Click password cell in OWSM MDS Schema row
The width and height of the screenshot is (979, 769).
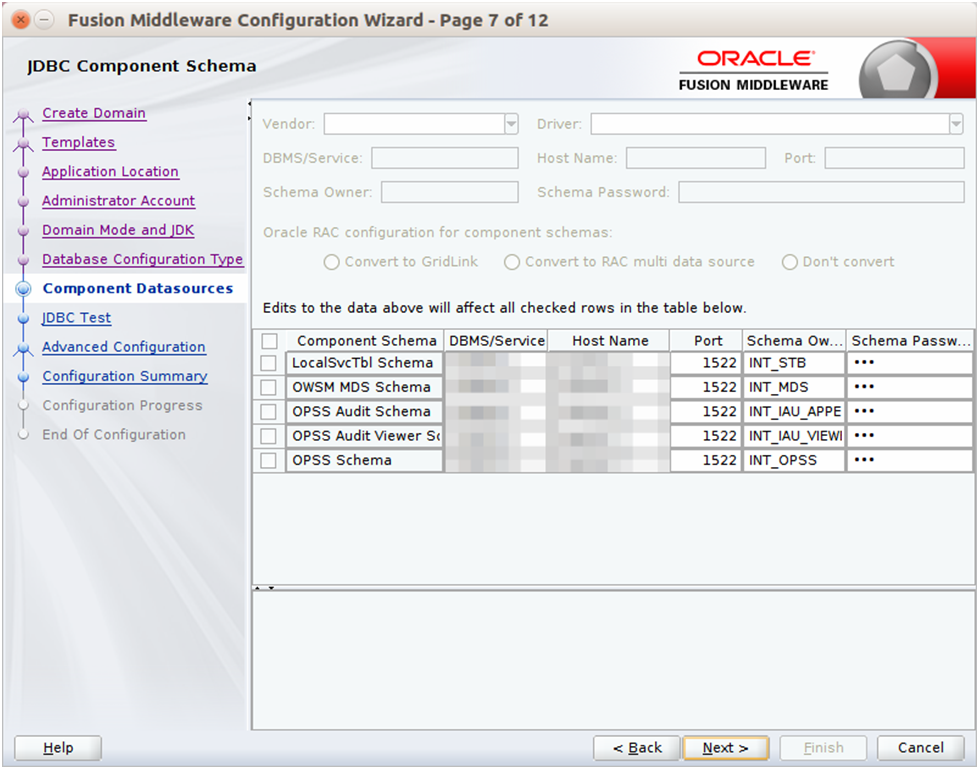pyautogui.click(x=910, y=388)
